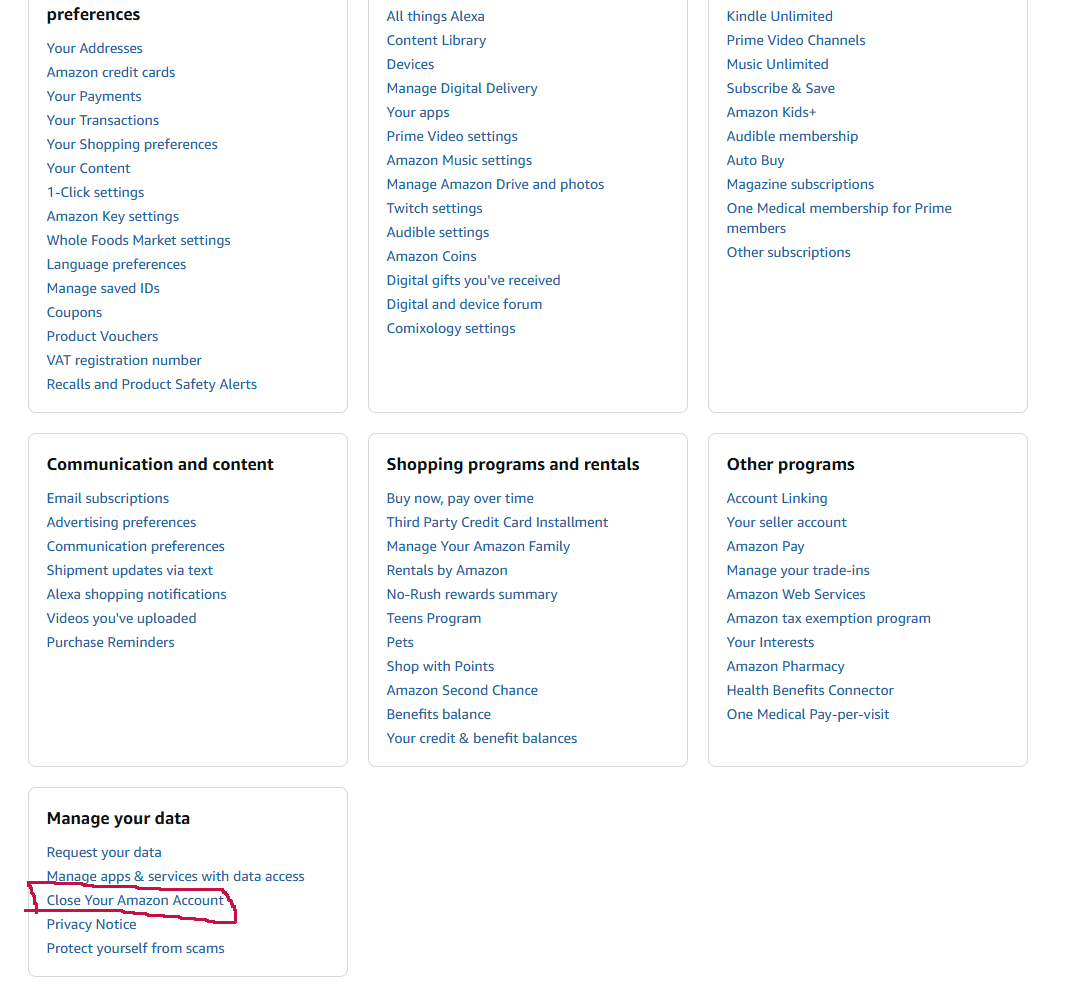1084x993 pixels.
Task: Manage Subscribe & Save
Action: (x=781, y=89)
